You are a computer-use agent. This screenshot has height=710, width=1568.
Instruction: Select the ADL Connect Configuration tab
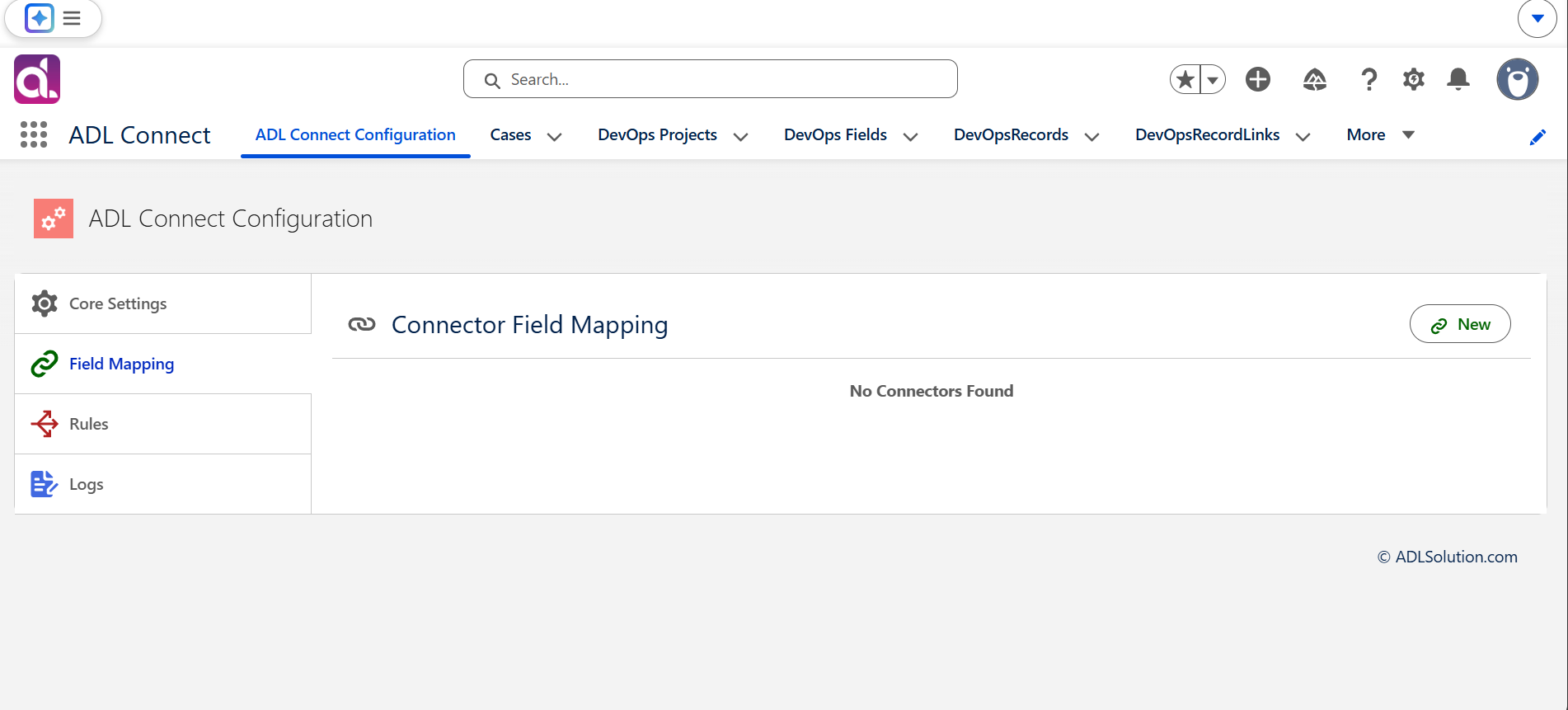point(355,134)
